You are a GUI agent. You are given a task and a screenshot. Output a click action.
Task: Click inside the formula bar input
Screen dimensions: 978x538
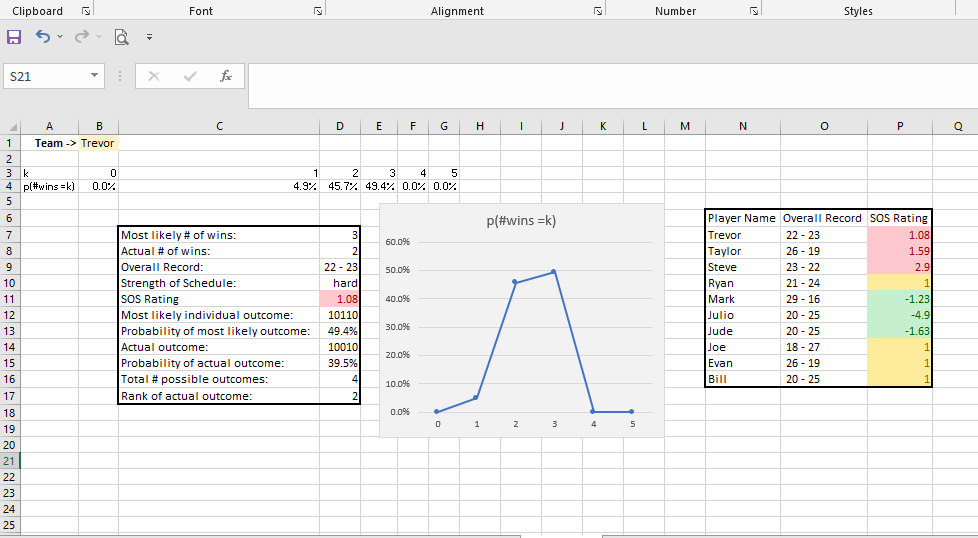point(600,85)
